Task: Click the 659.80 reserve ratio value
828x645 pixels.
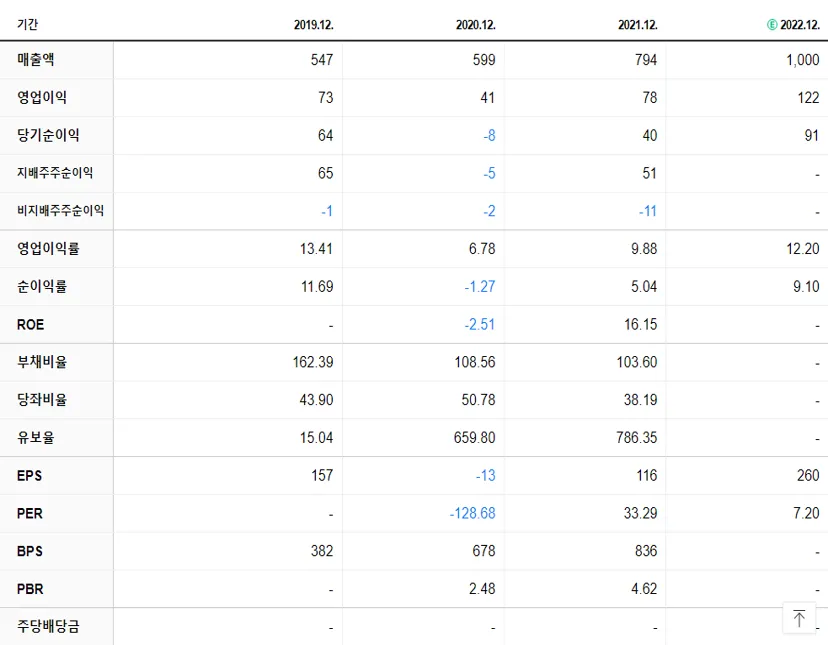Action: pos(475,437)
